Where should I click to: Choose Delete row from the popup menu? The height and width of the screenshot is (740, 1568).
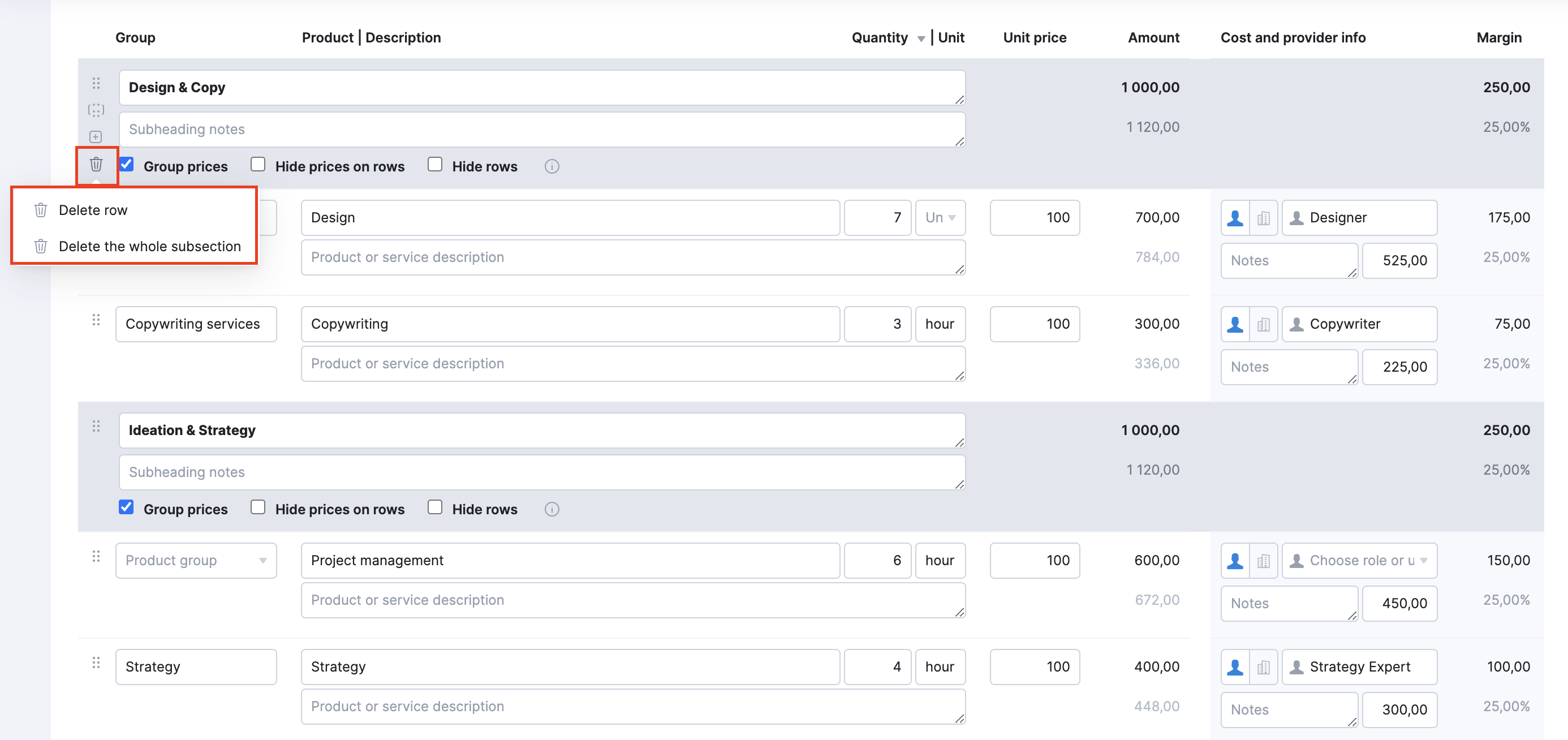pyautogui.click(x=134, y=210)
